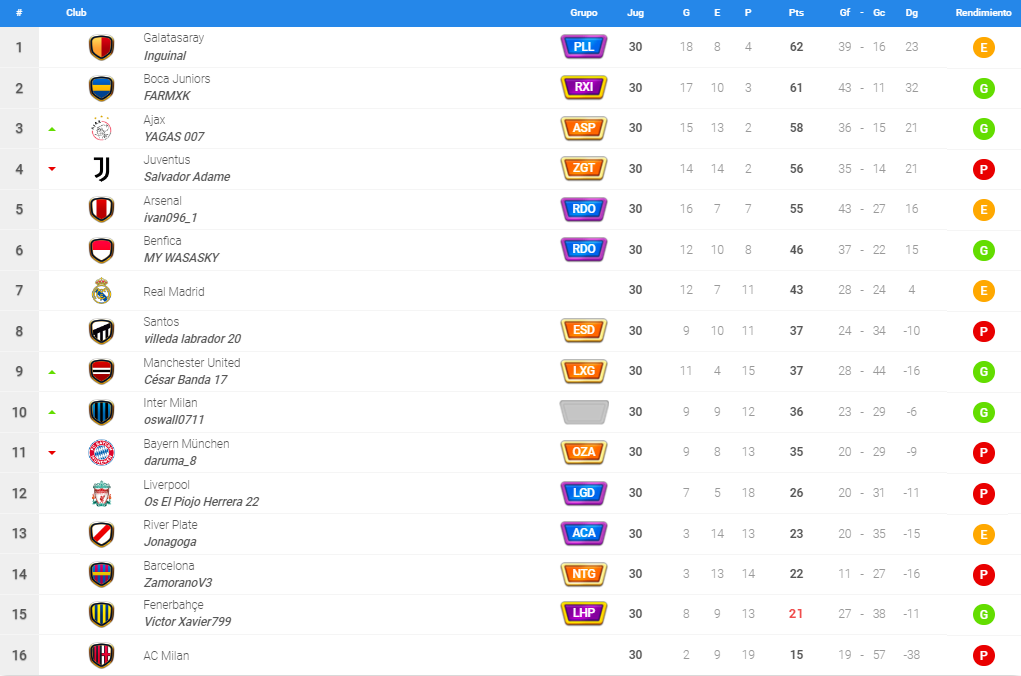Select the LHP group badge for Fenerbahçe
This screenshot has height=676, width=1021.
tap(584, 613)
